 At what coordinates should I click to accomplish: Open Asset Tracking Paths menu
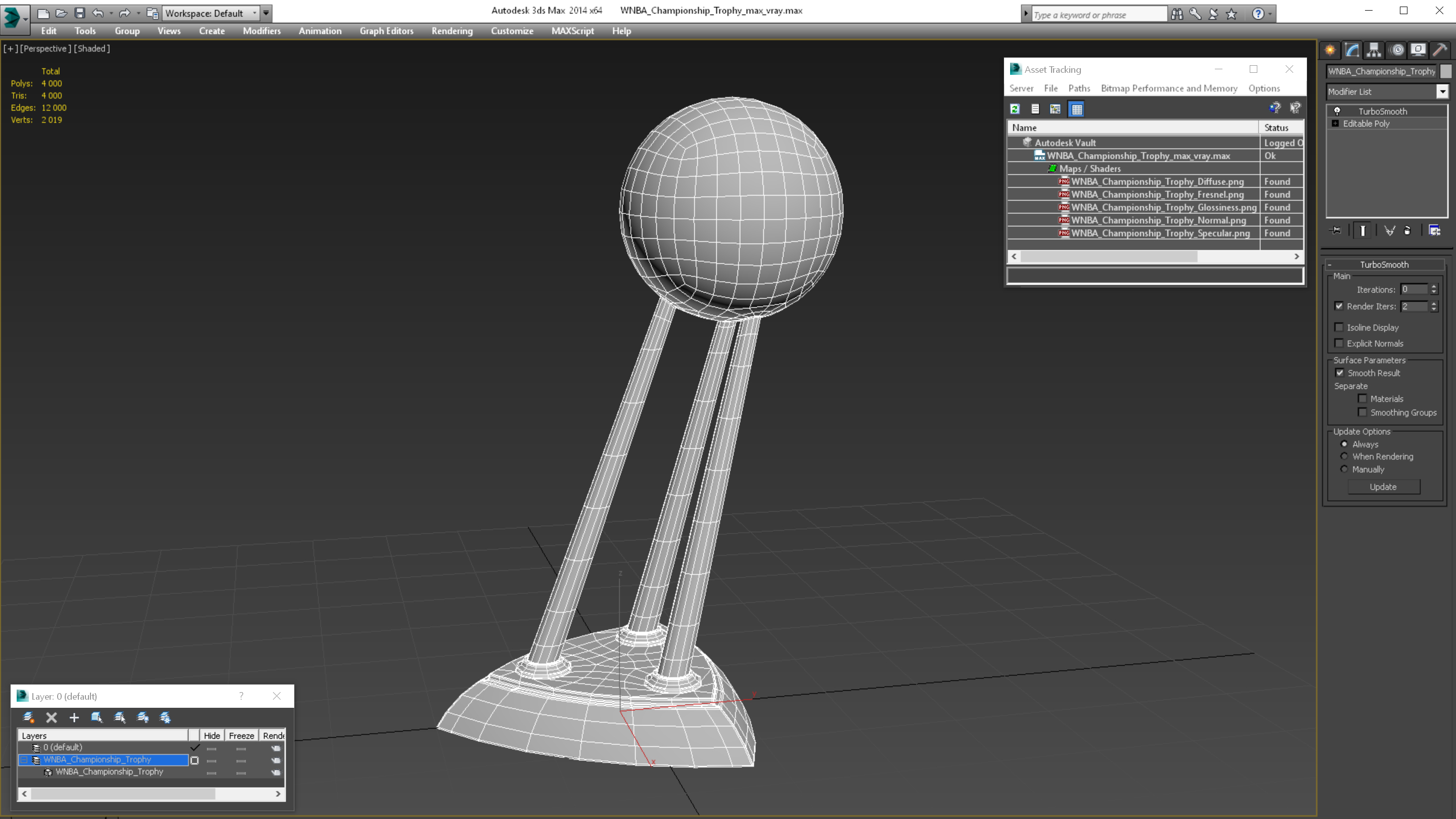1079,88
